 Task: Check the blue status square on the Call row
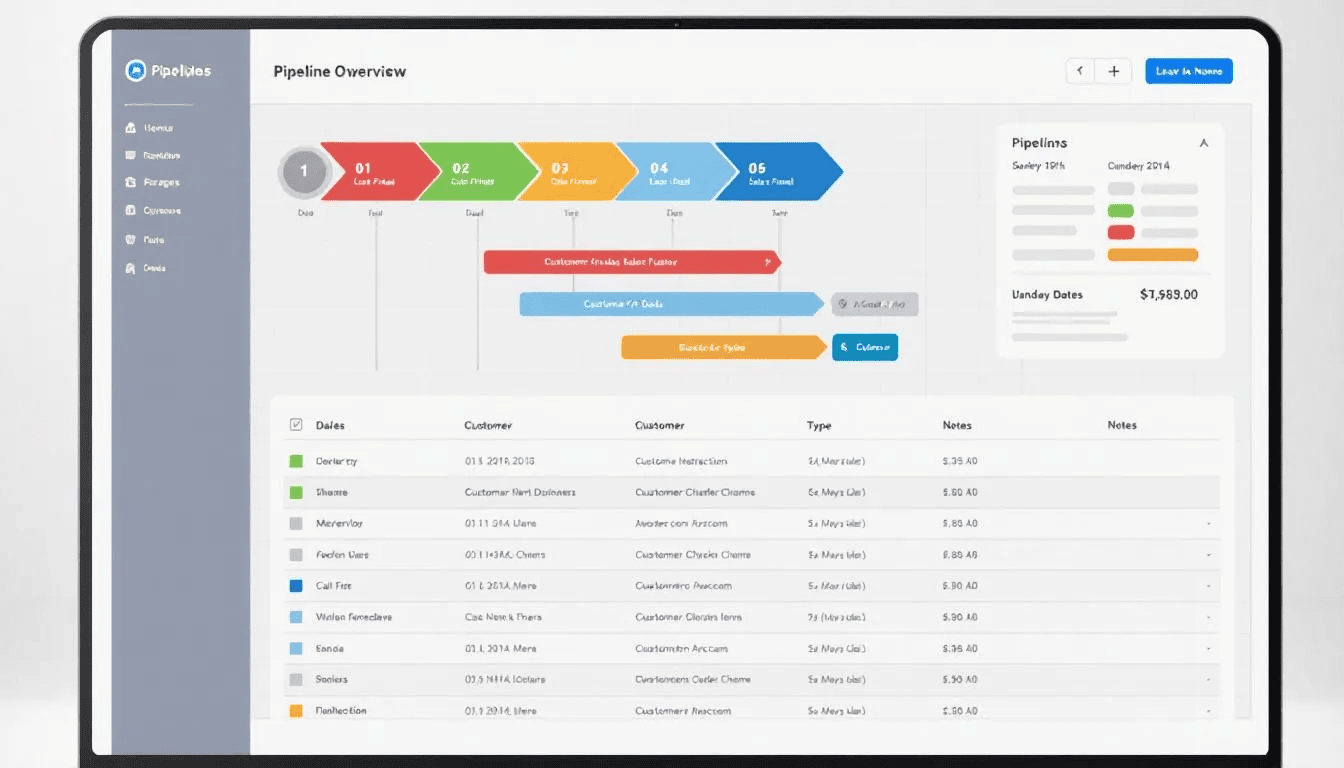click(x=296, y=585)
